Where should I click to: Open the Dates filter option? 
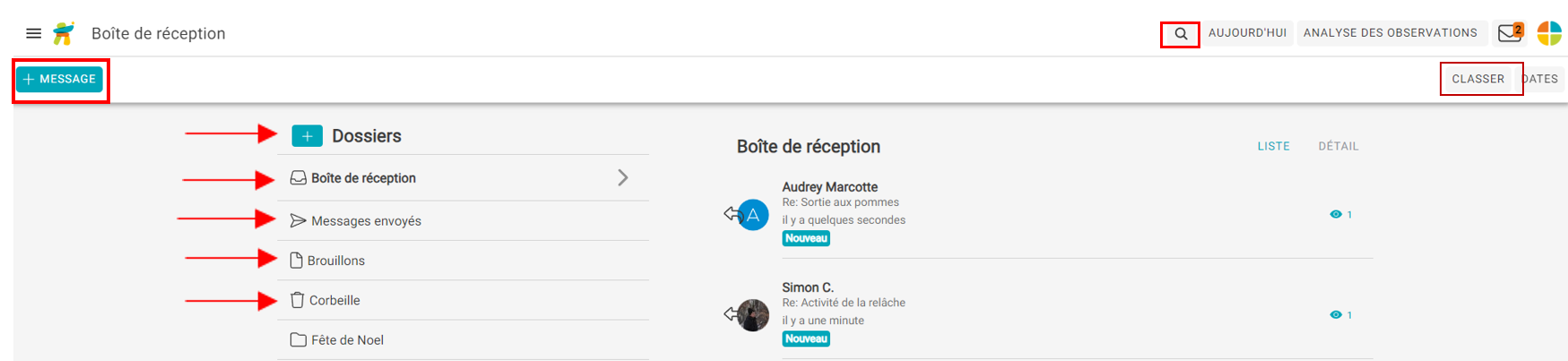[x=1542, y=79]
